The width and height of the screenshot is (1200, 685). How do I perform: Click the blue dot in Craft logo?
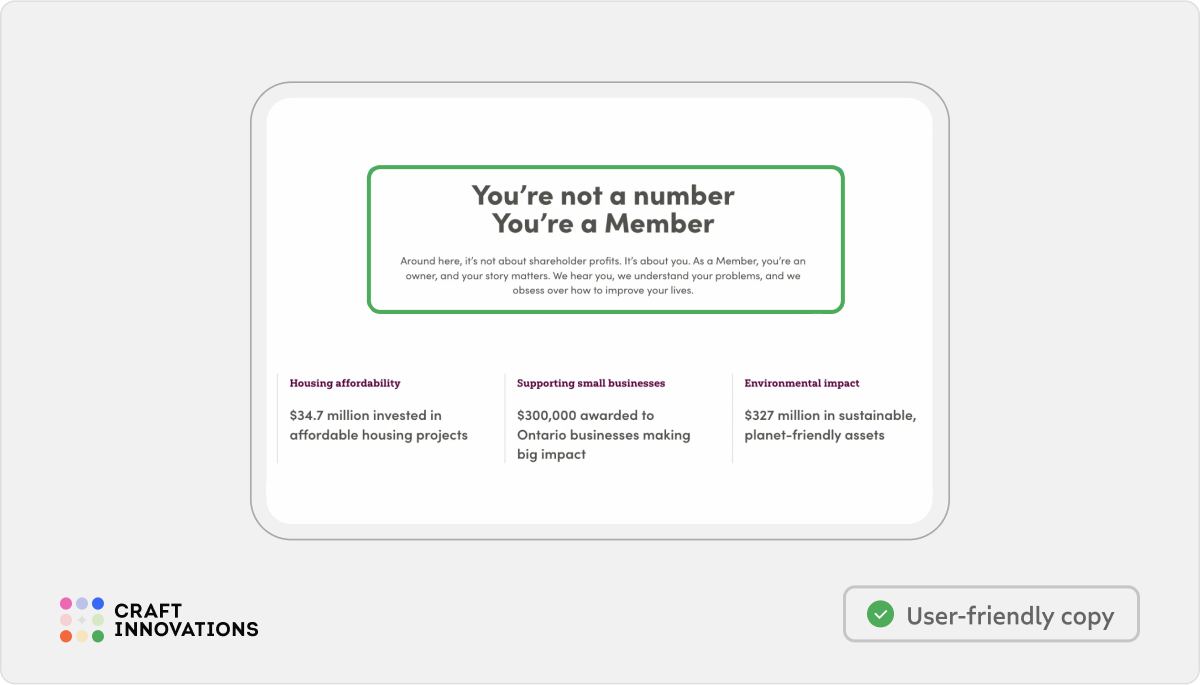click(98, 604)
